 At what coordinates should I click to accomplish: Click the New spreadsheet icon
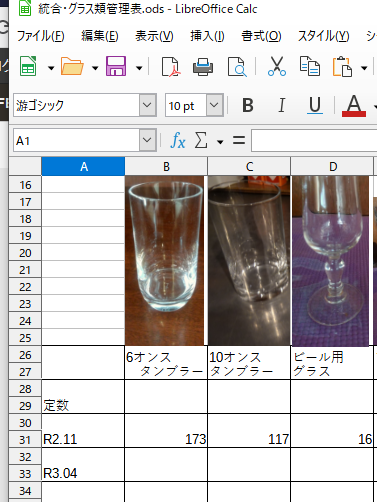click(28, 67)
